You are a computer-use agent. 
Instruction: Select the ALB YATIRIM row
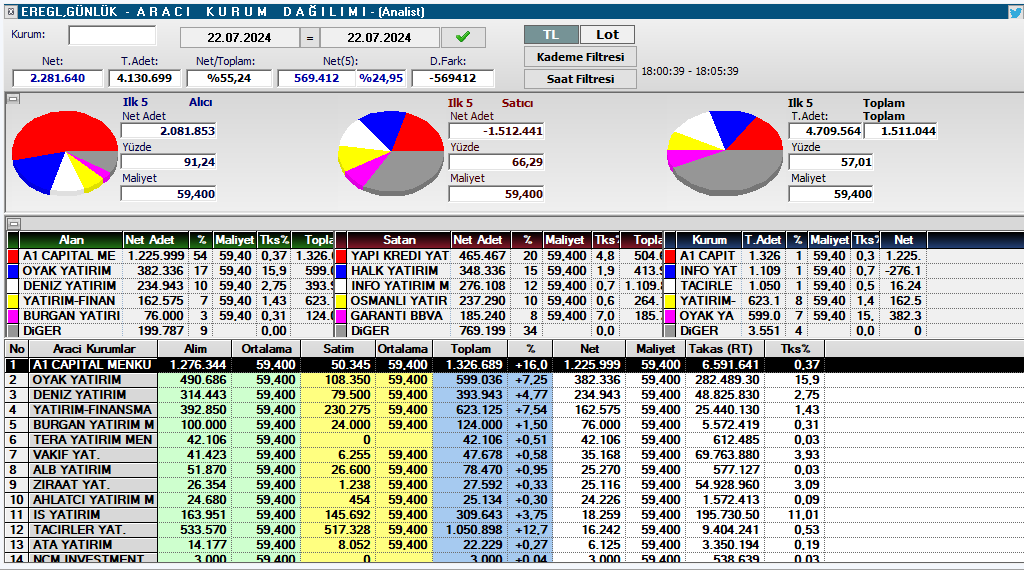point(513,470)
